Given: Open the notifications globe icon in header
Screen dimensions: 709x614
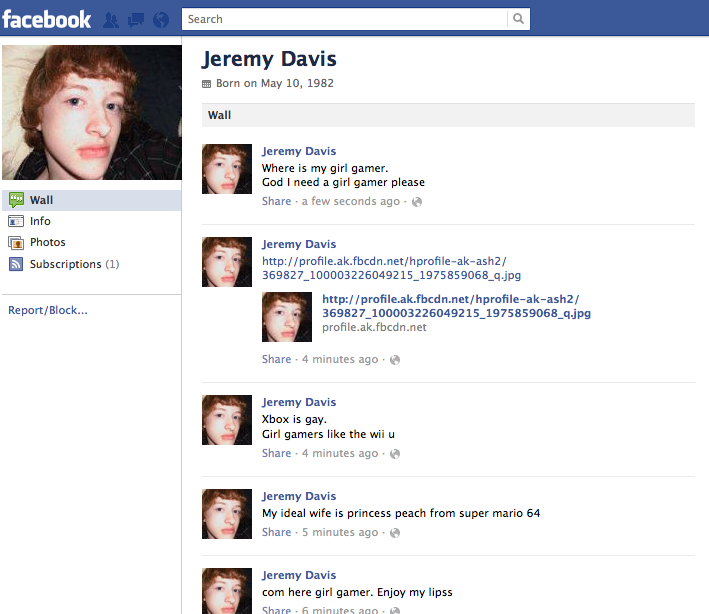Looking at the screenshot, I should [x=161, y=20].
